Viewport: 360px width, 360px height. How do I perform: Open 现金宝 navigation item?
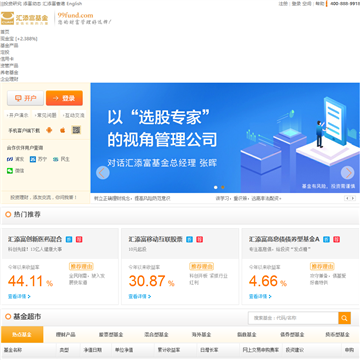(19, 39)
